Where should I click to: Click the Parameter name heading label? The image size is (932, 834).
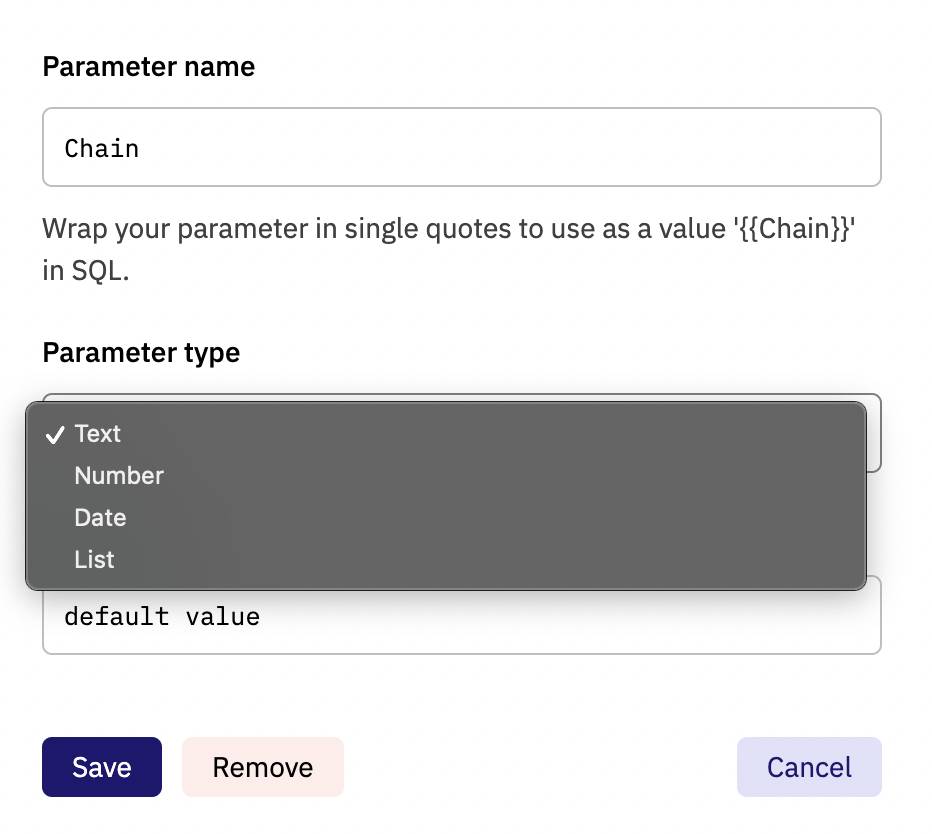pos(149,66)
